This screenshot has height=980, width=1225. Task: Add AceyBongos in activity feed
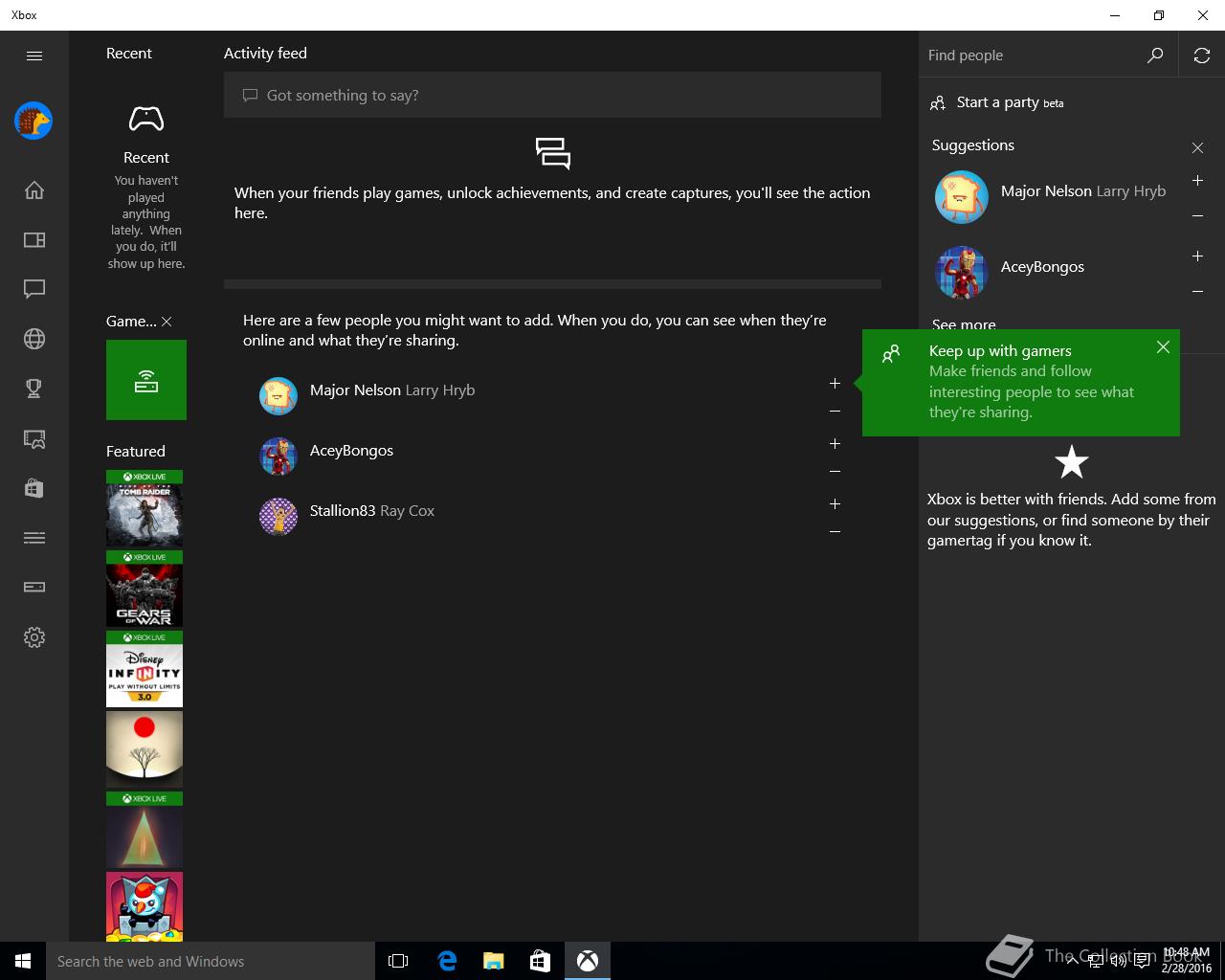coord(835,444)
